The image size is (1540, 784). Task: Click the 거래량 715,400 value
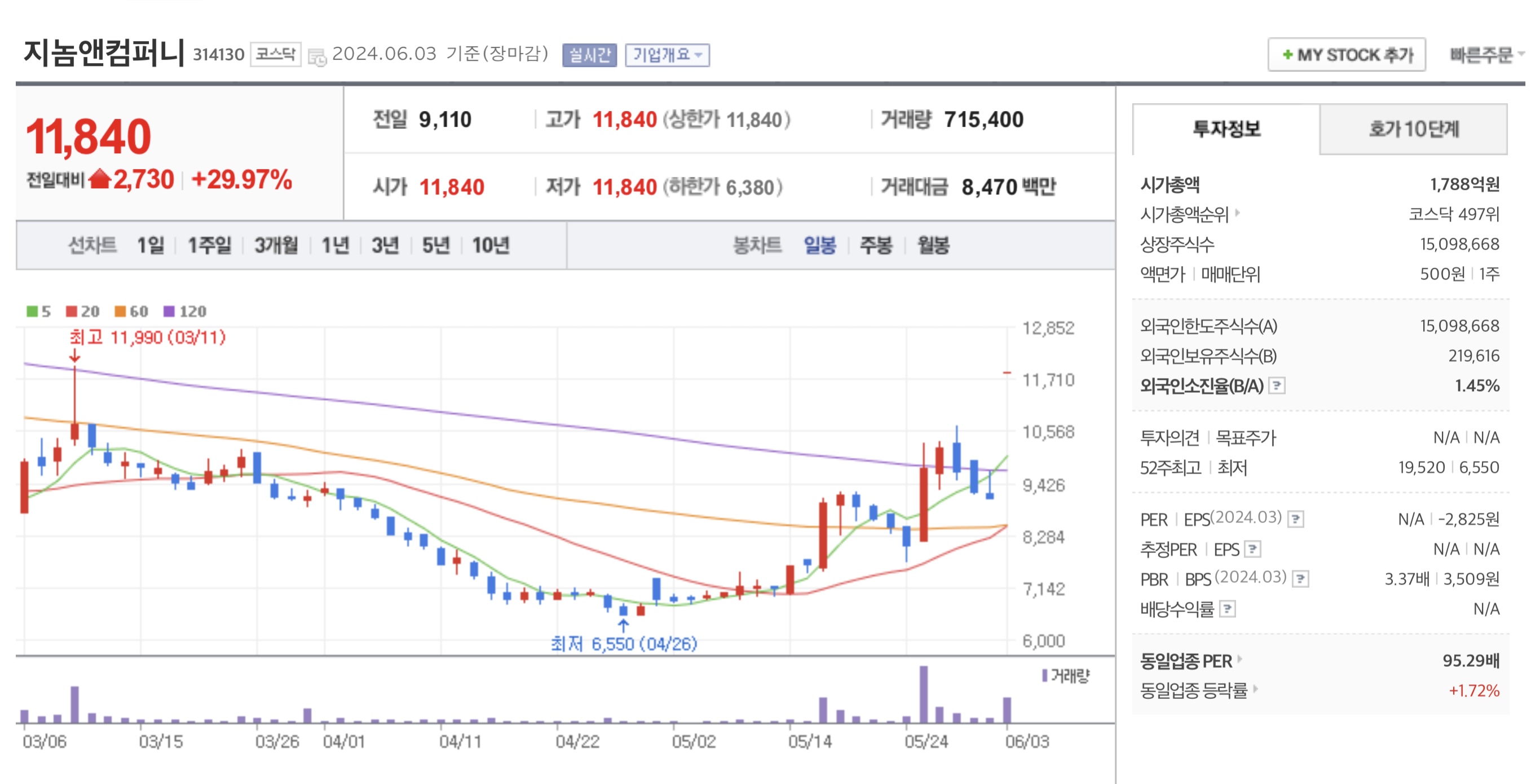coord(983,119)
